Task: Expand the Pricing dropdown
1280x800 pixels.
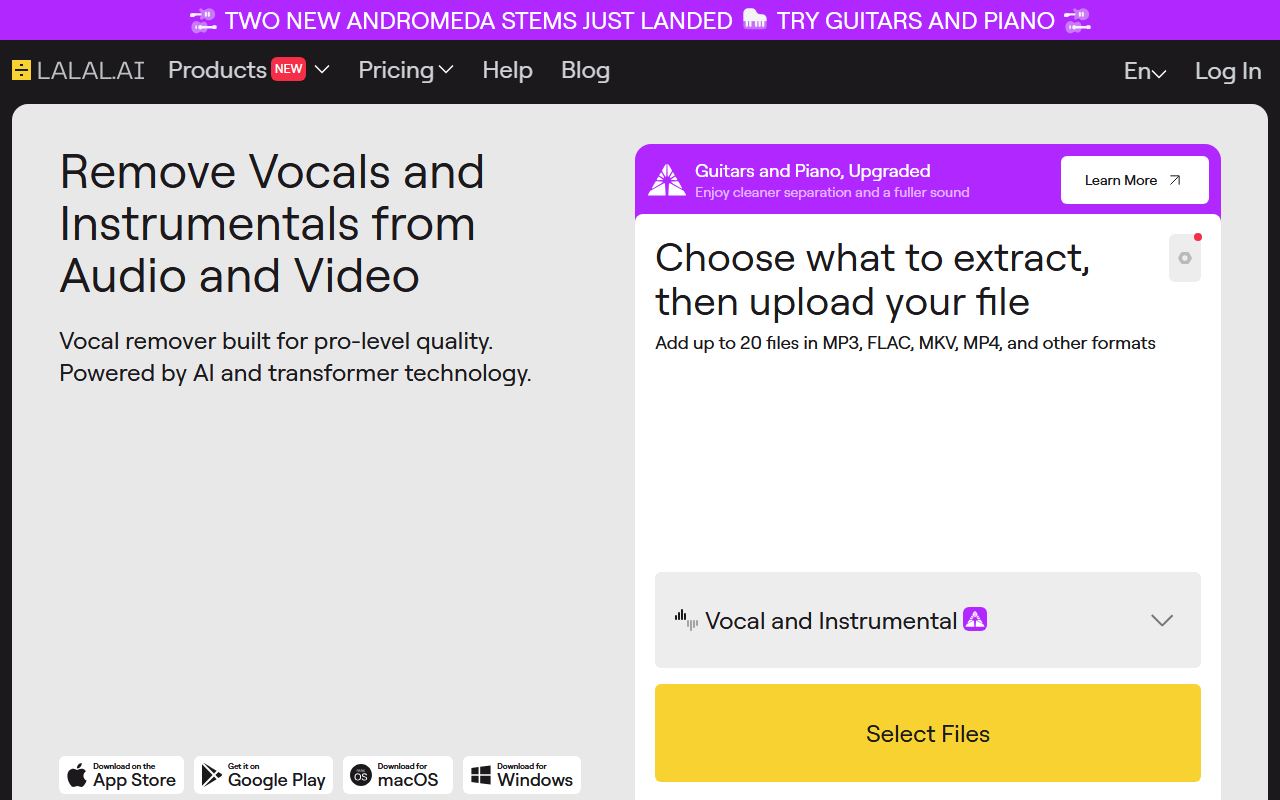Action: tap(406, 70)
